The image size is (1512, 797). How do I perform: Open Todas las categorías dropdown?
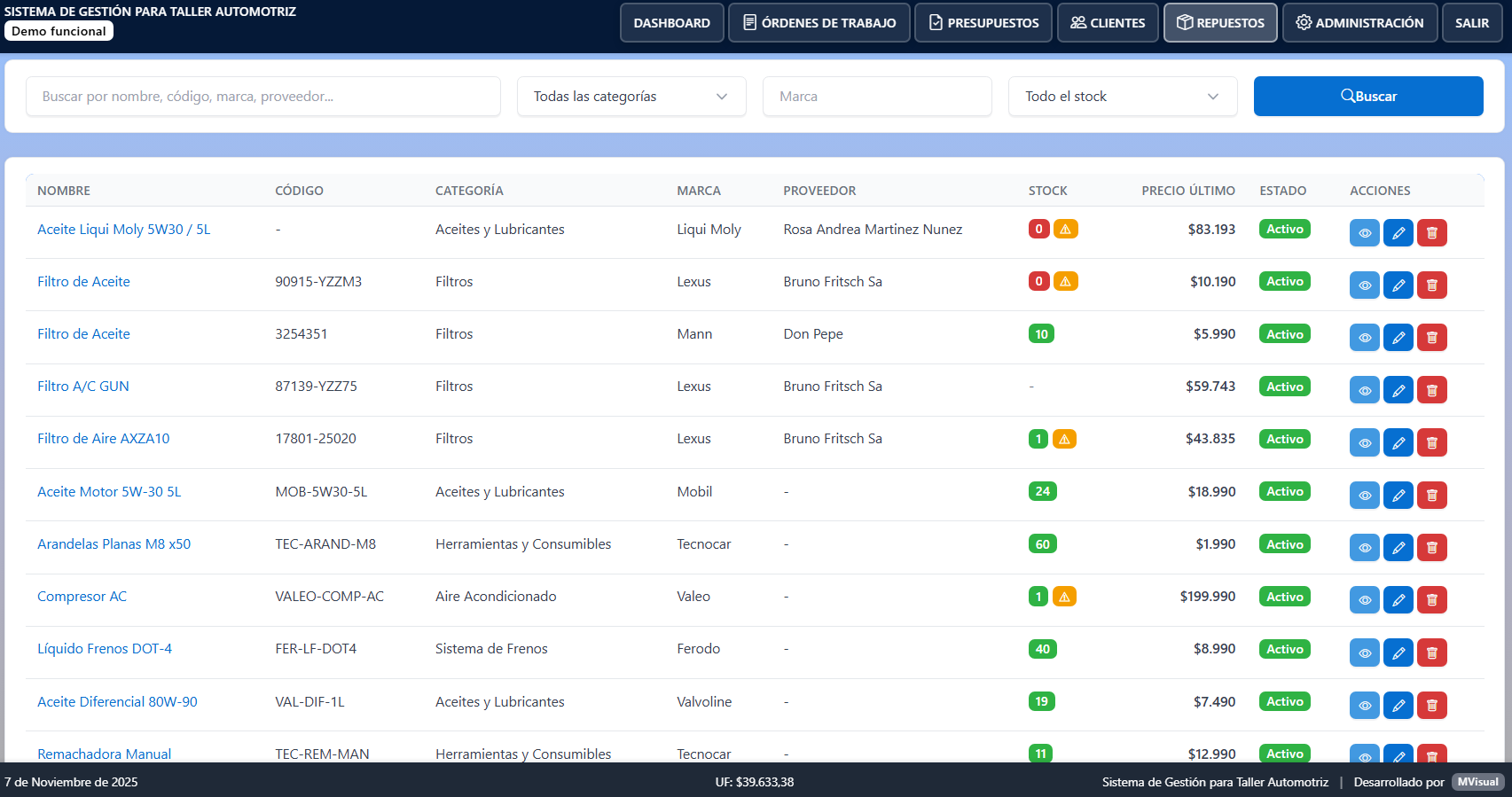click(x=631, y=96)
